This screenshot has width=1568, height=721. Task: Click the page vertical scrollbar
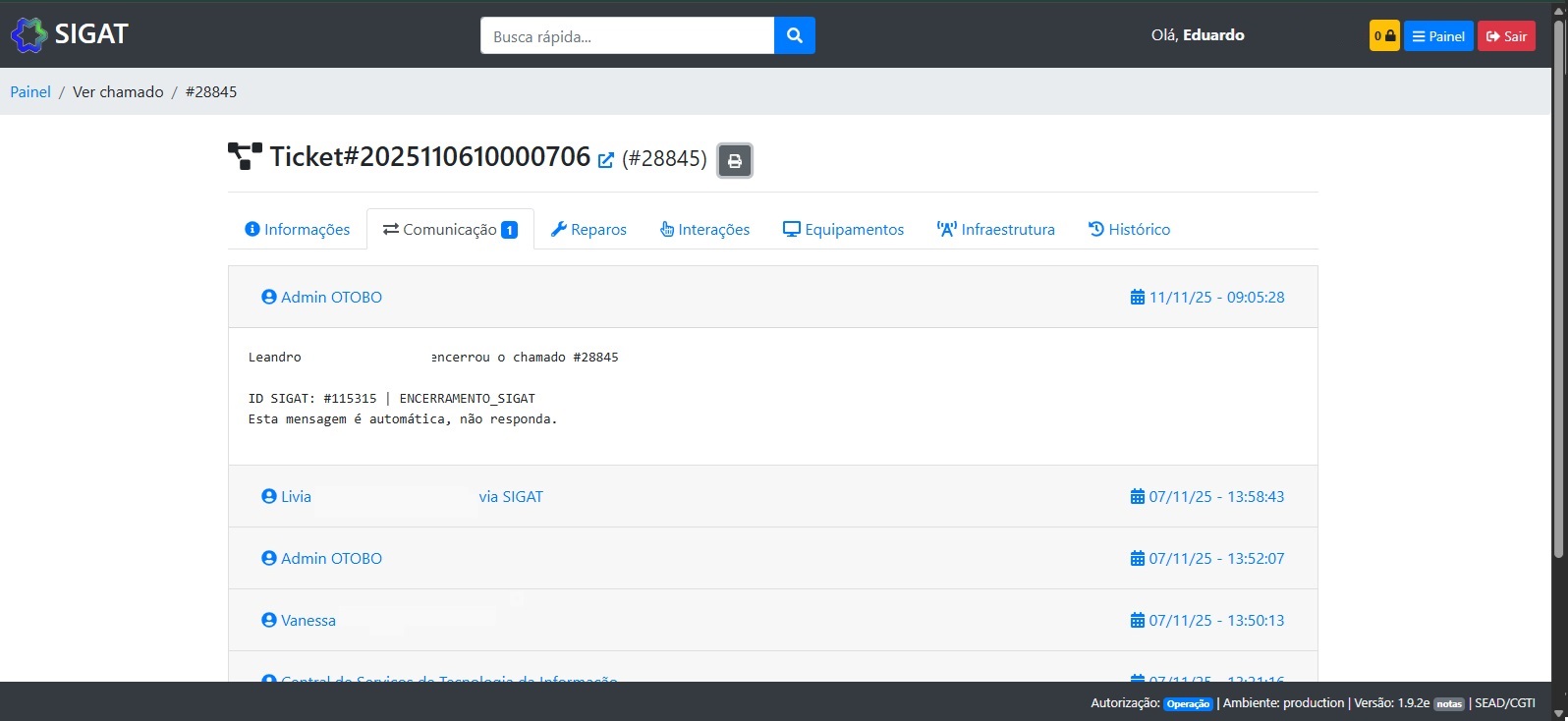click(x=1558, y=295)
